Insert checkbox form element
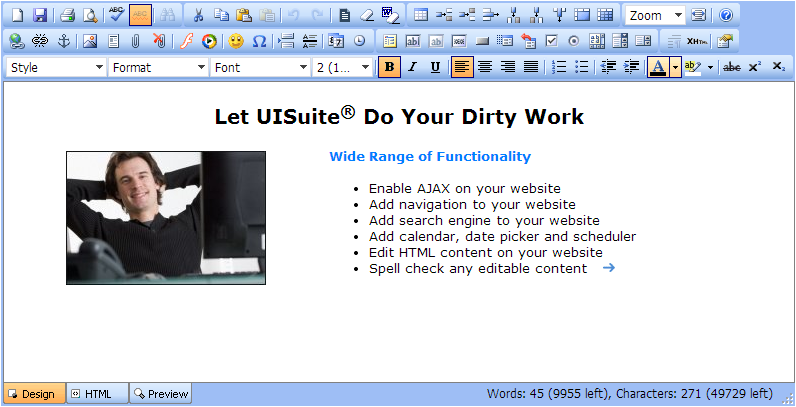Image resolution: width=796 pixels, height=407 pixels. click(x=551, y=41)
